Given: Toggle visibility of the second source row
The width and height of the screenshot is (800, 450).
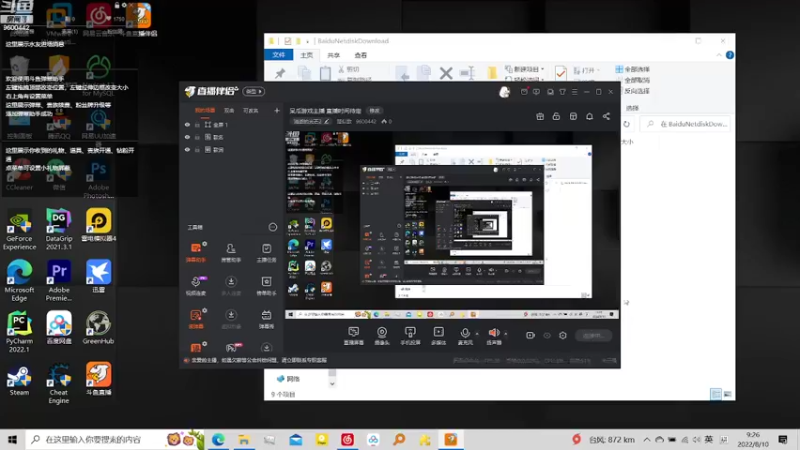Looking at the screenshot, I should 187,137.
